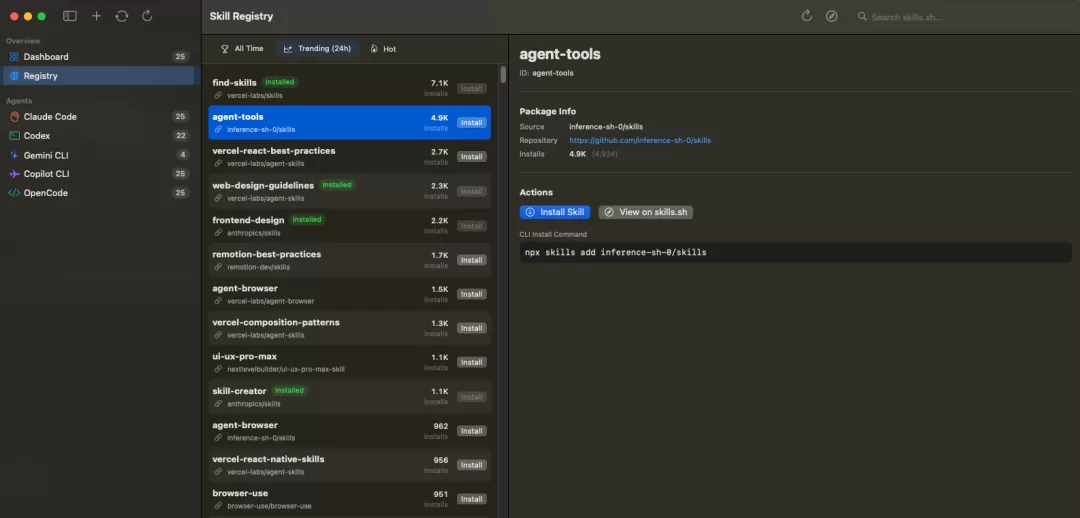Viewport: 1080px width, 518px height.
Task: Open Dashboard in the sidebar
Action: (x=98, y=56)
